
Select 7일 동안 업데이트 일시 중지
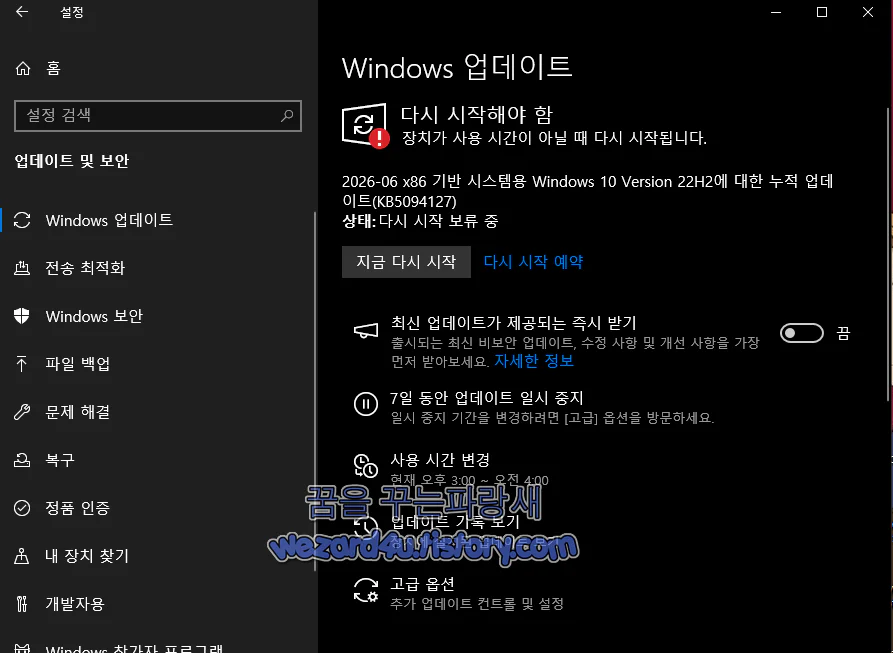[486, 398]
